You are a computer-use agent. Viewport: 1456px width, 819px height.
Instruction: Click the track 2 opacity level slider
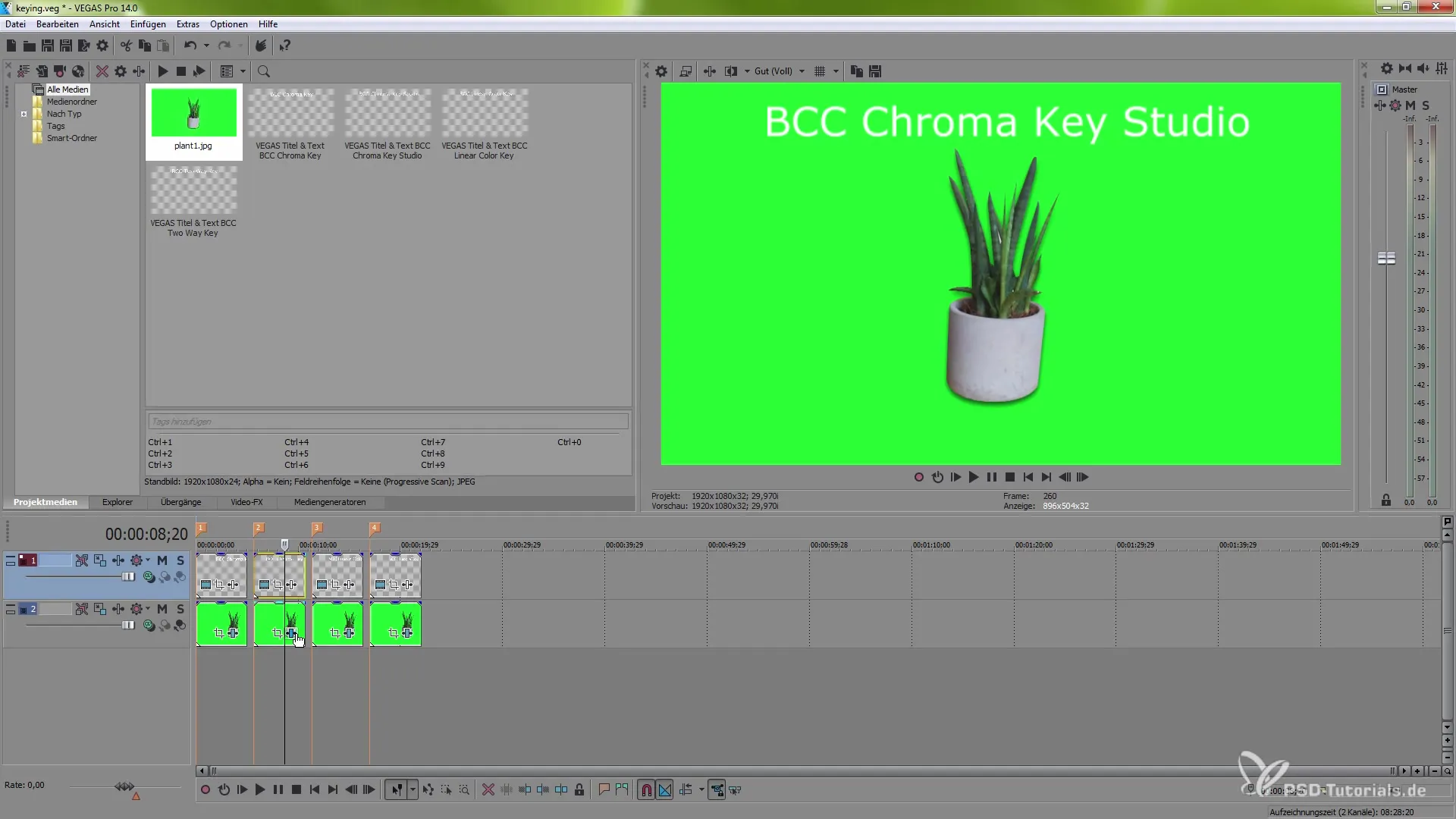(128, 626)
